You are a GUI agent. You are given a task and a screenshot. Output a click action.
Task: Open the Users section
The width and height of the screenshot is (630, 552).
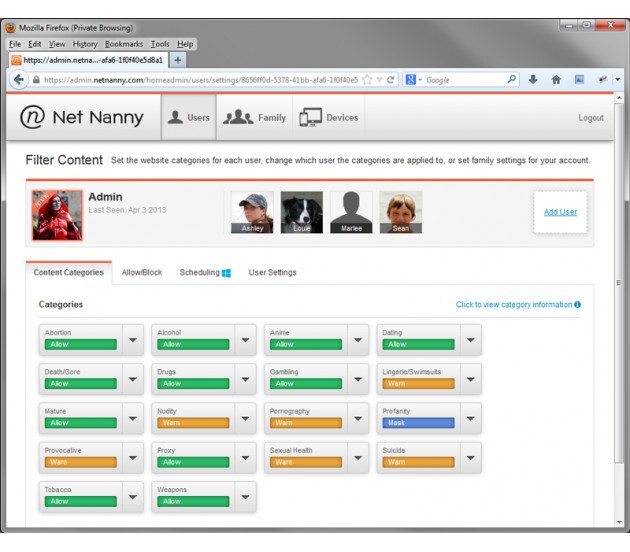(x=188, y=117)
